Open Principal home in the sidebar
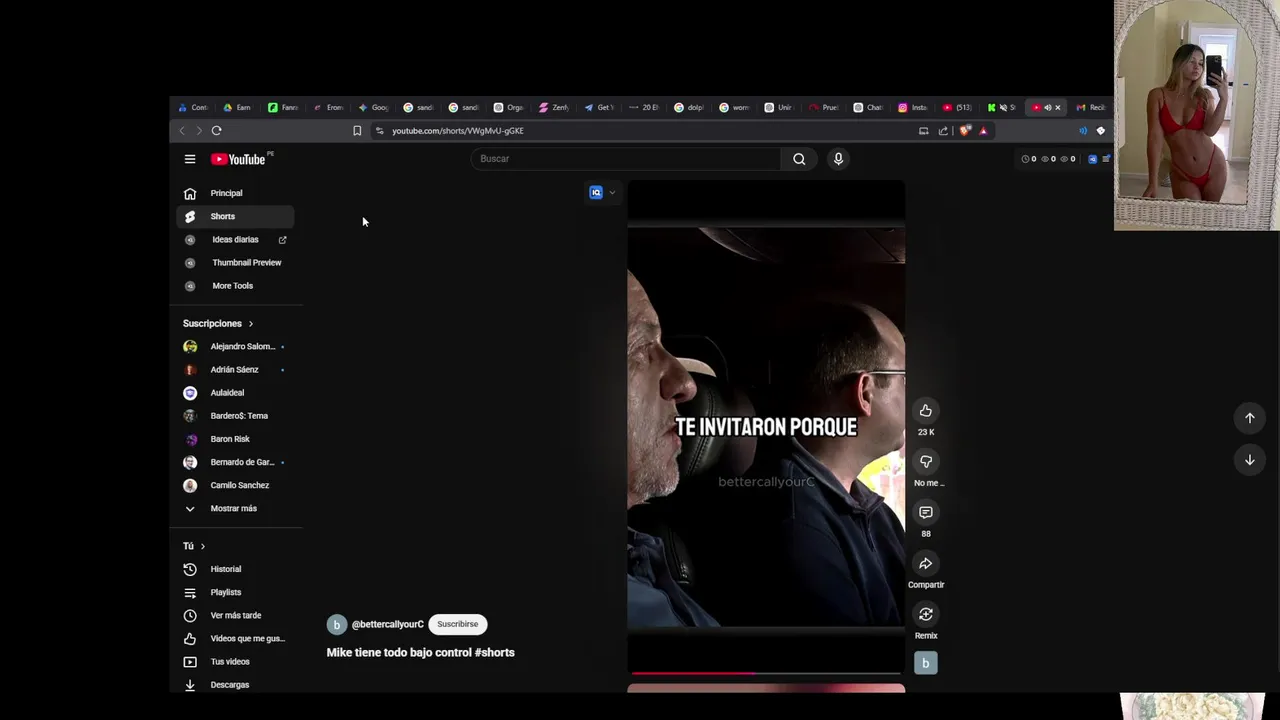This screenshot has height=720, width=1280. pyautogui.click(x=235, y=193)
